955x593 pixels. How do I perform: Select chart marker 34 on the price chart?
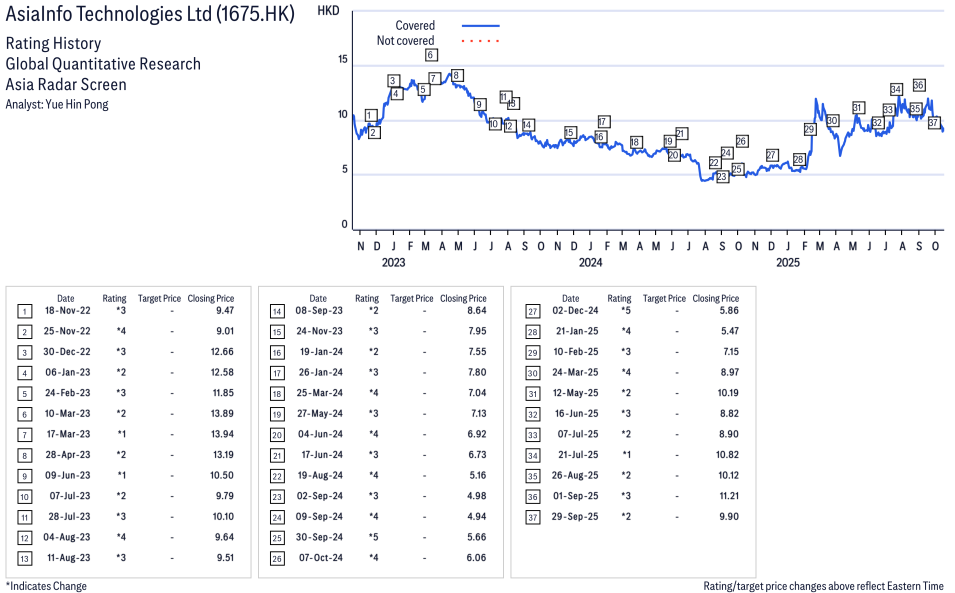point(896,89)
